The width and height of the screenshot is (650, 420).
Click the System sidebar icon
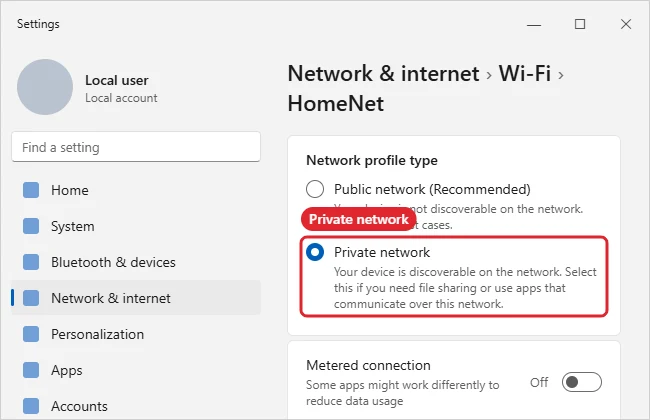pyautogui.click(x=31, y=226)
